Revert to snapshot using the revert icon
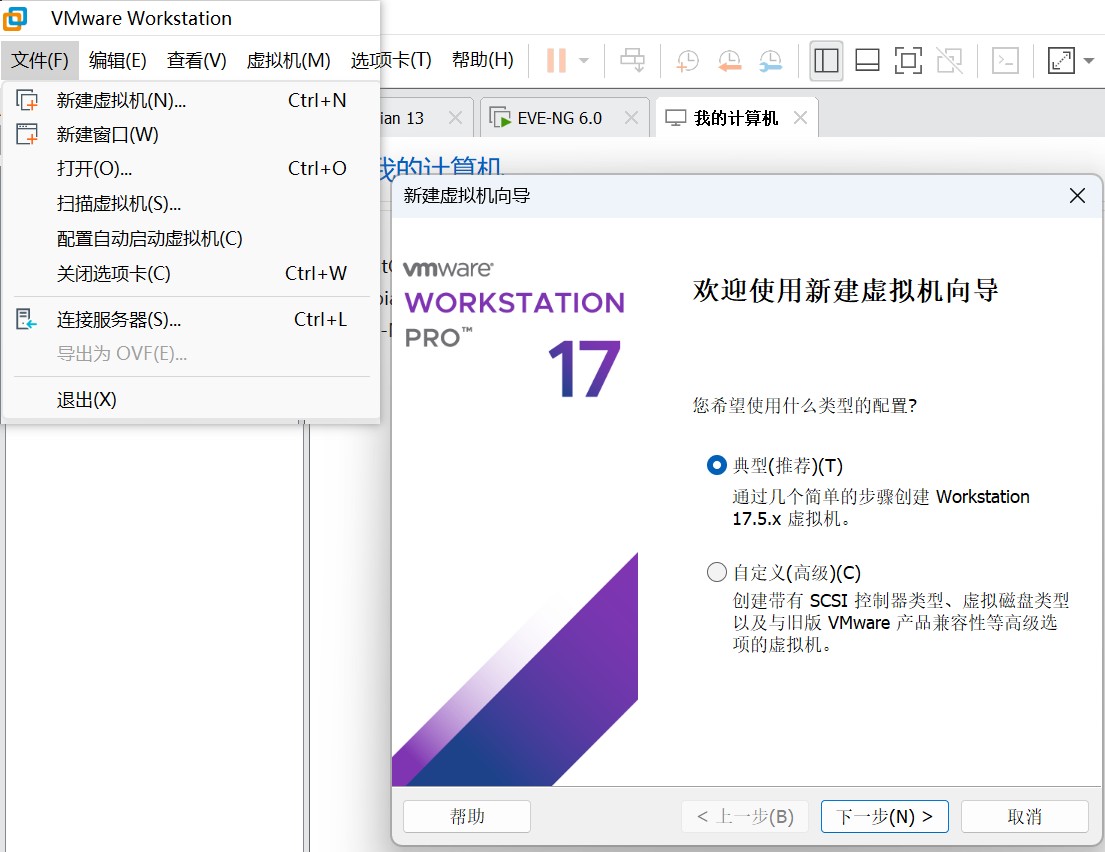This screenshot has height=852, width=1105. pyautogui.click(x=728, y=60)
